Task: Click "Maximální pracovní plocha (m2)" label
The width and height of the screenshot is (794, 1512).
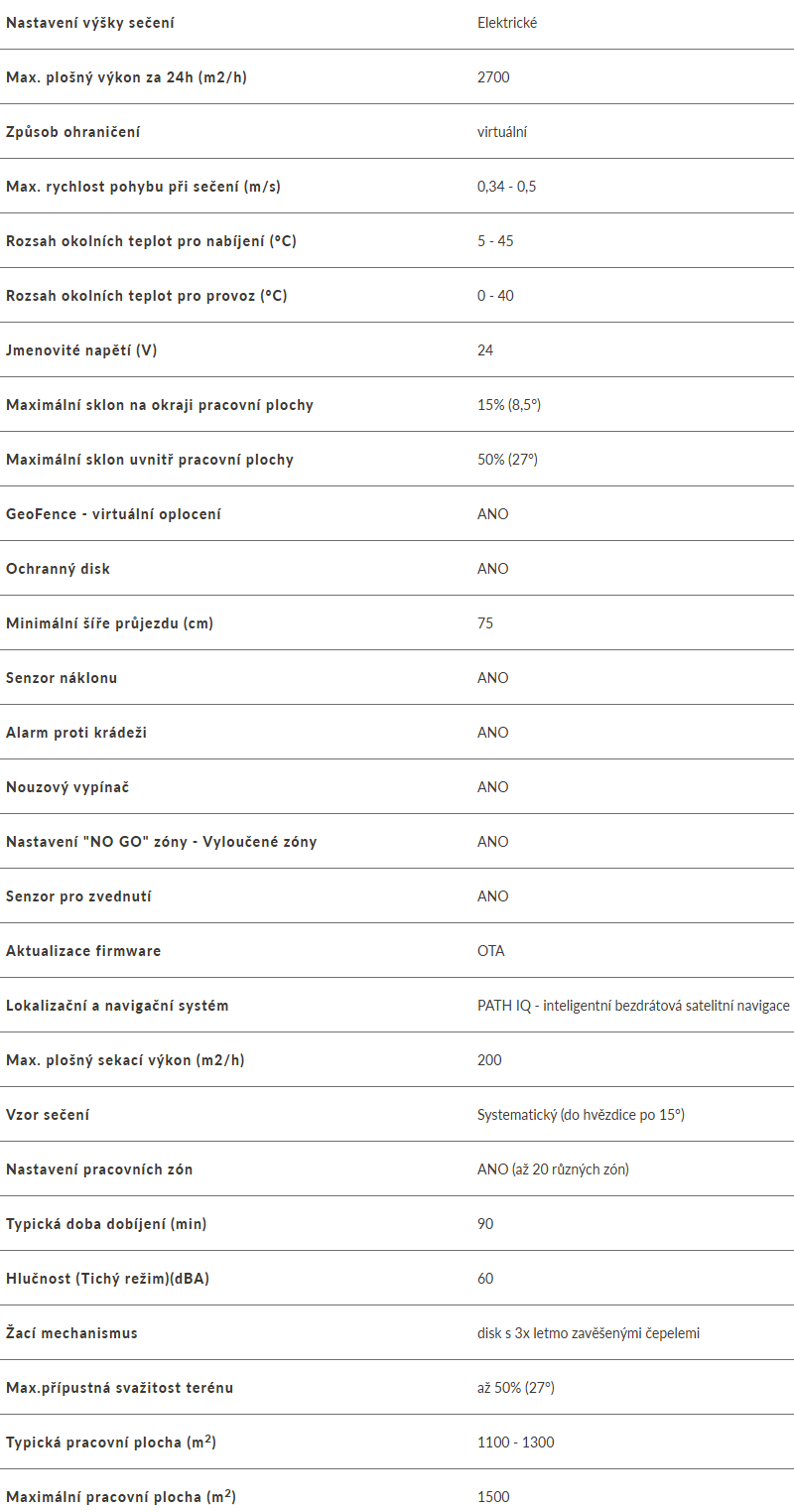Action: pyautogui.click(x=121, y=1495)
